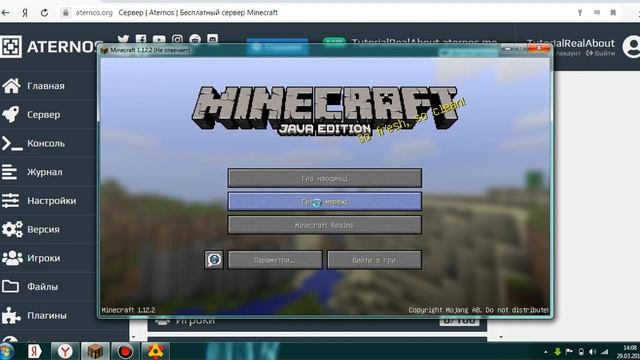Screen dimensions: 640x360
Task: Open network signal tray icon
Action: [x=605, y=352]
